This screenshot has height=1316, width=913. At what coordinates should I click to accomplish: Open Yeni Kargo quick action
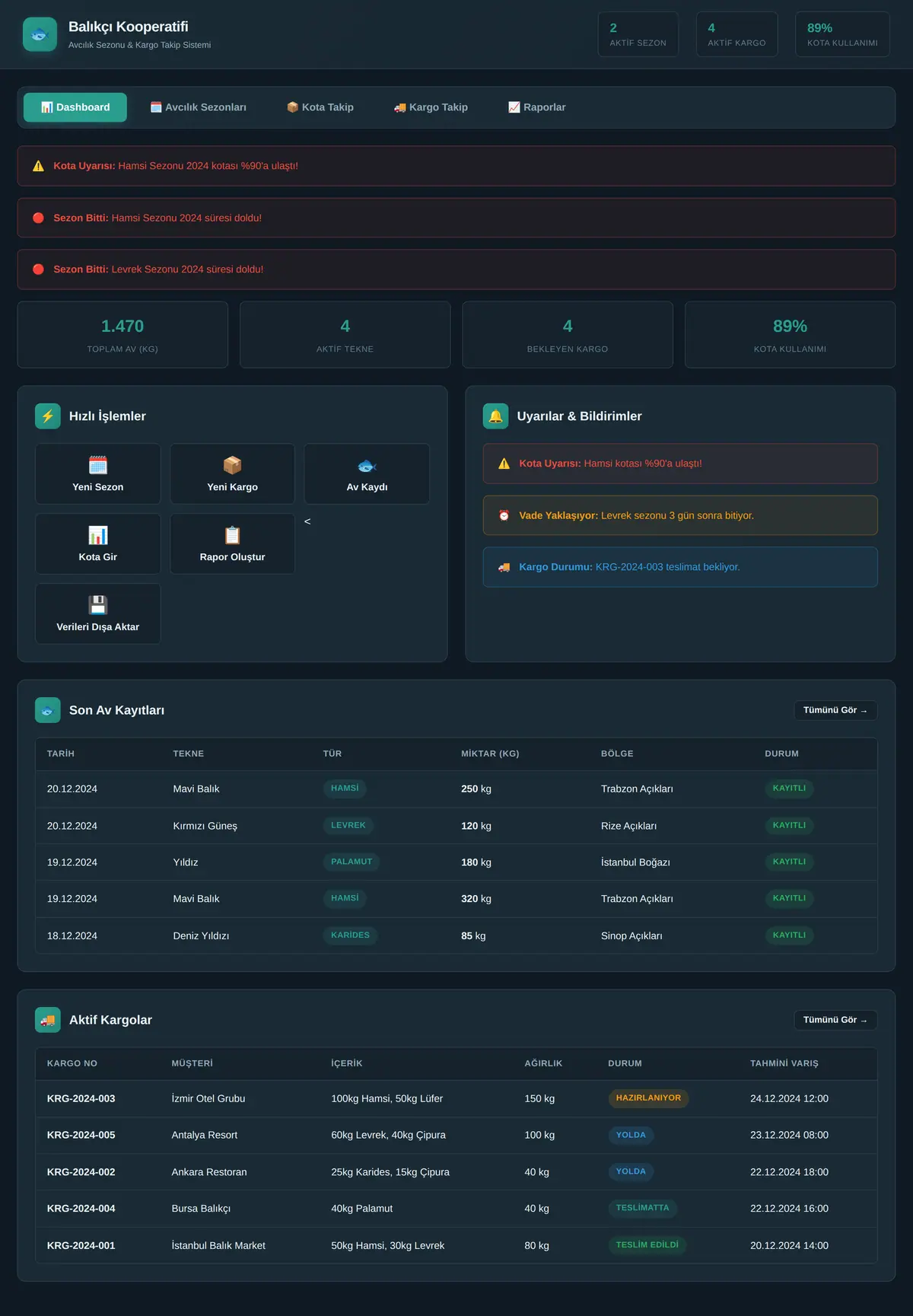232,473
